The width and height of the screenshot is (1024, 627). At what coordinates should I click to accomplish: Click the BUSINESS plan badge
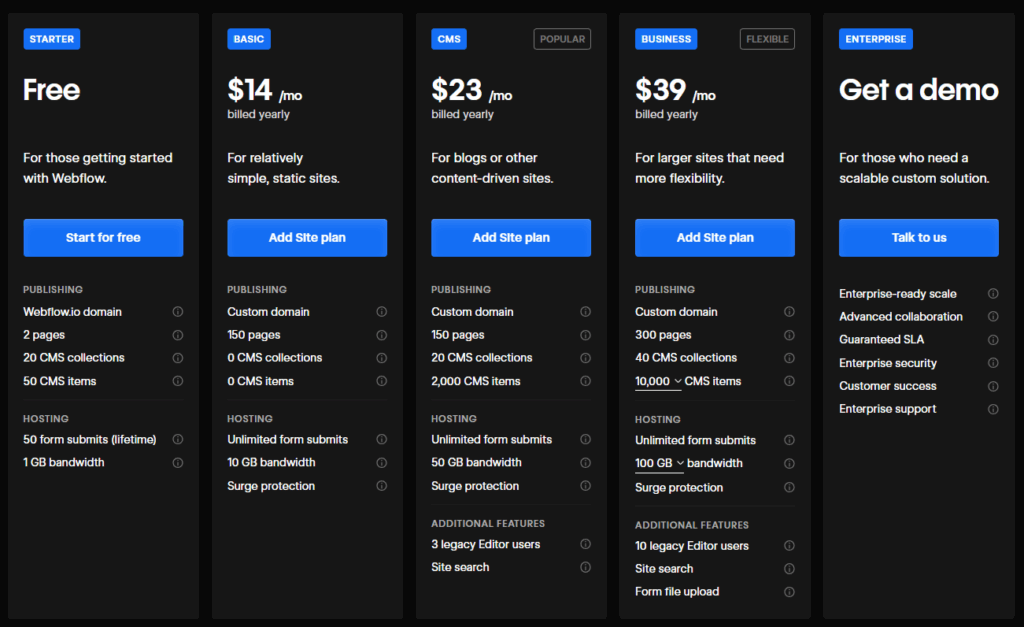click(666, 39)
